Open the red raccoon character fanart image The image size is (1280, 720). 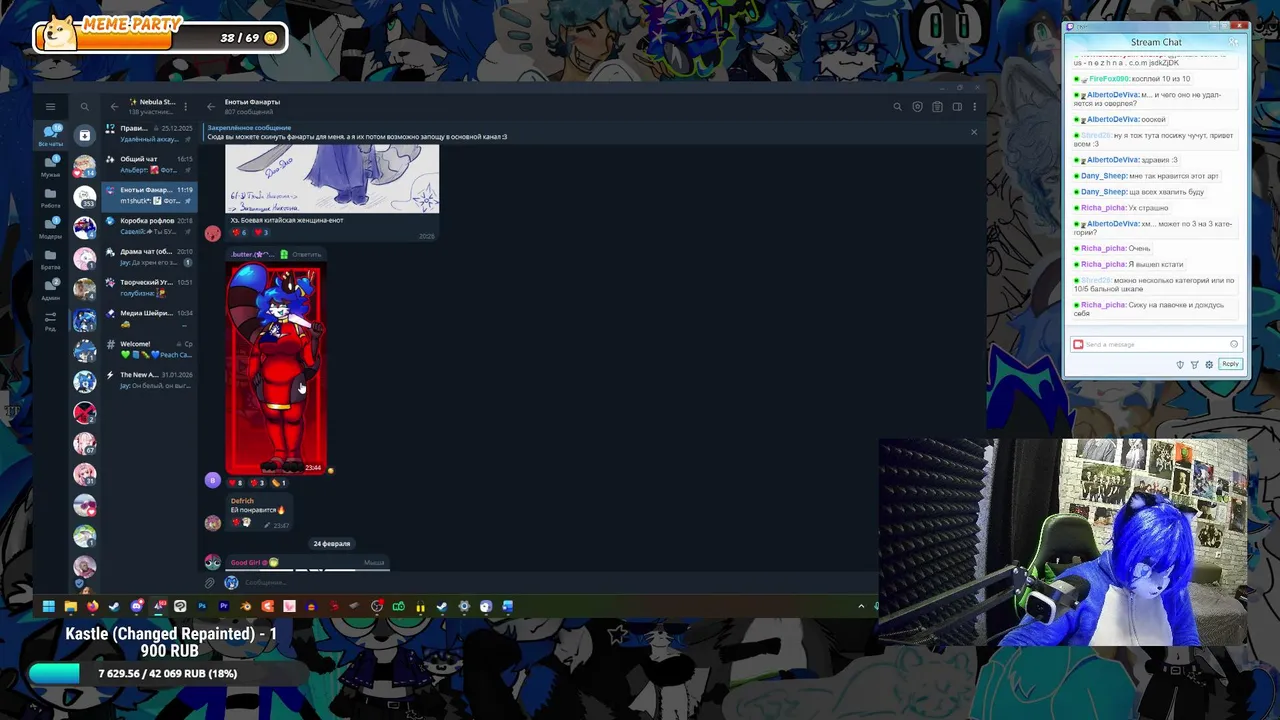(277, 368)
